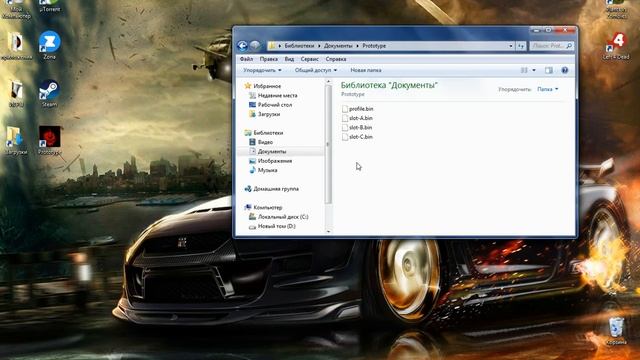Click the Библиотеки breadcrumb in the address bar

[x=300, y=46]
